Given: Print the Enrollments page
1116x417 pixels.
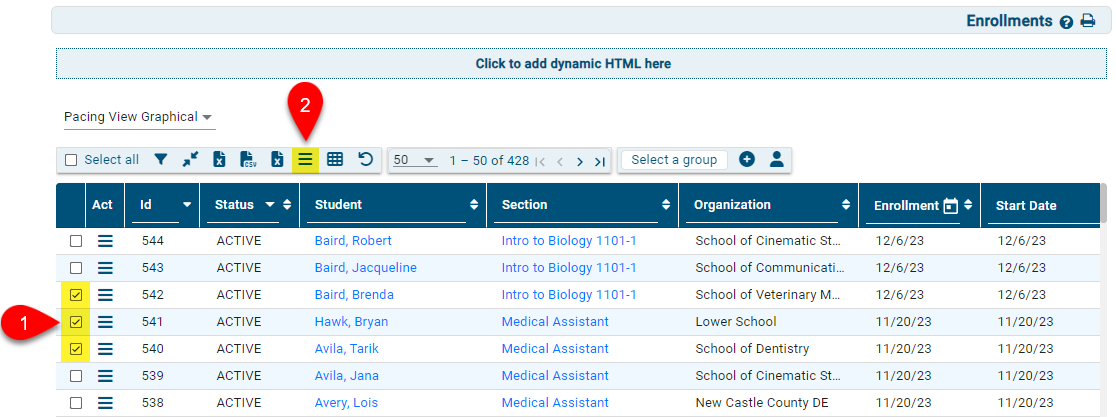Looking at the screenshot, I should [1088, 21].
